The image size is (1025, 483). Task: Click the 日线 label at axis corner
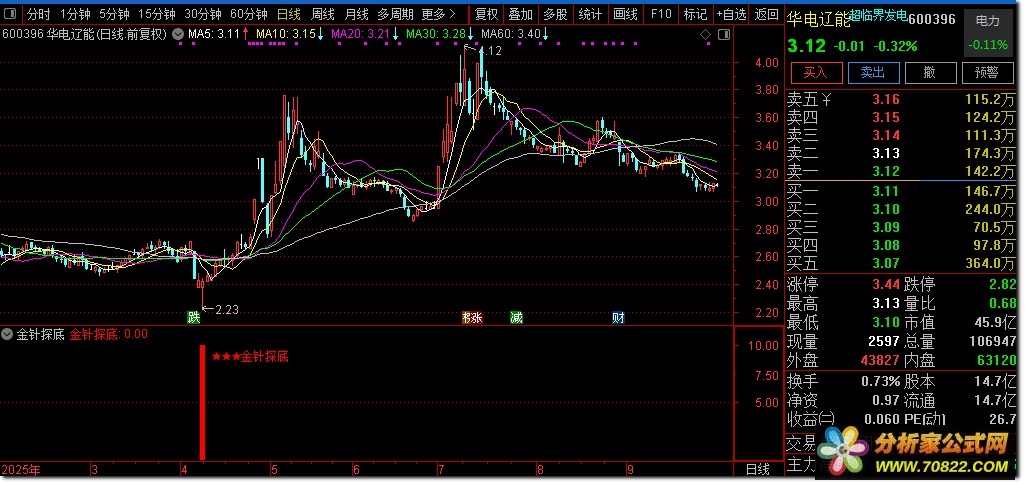(x=758, y=469)
